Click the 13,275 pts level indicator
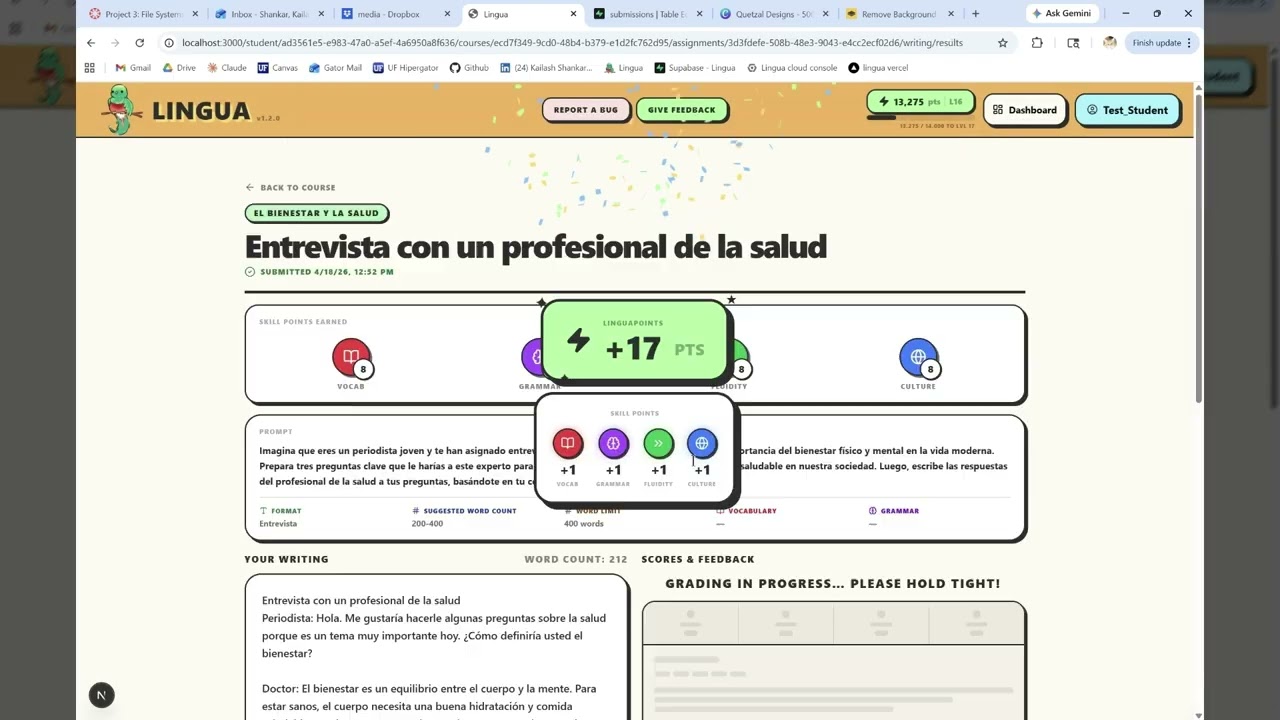The width and height of the screenshot is (1280, 720). tap(921, 102)
